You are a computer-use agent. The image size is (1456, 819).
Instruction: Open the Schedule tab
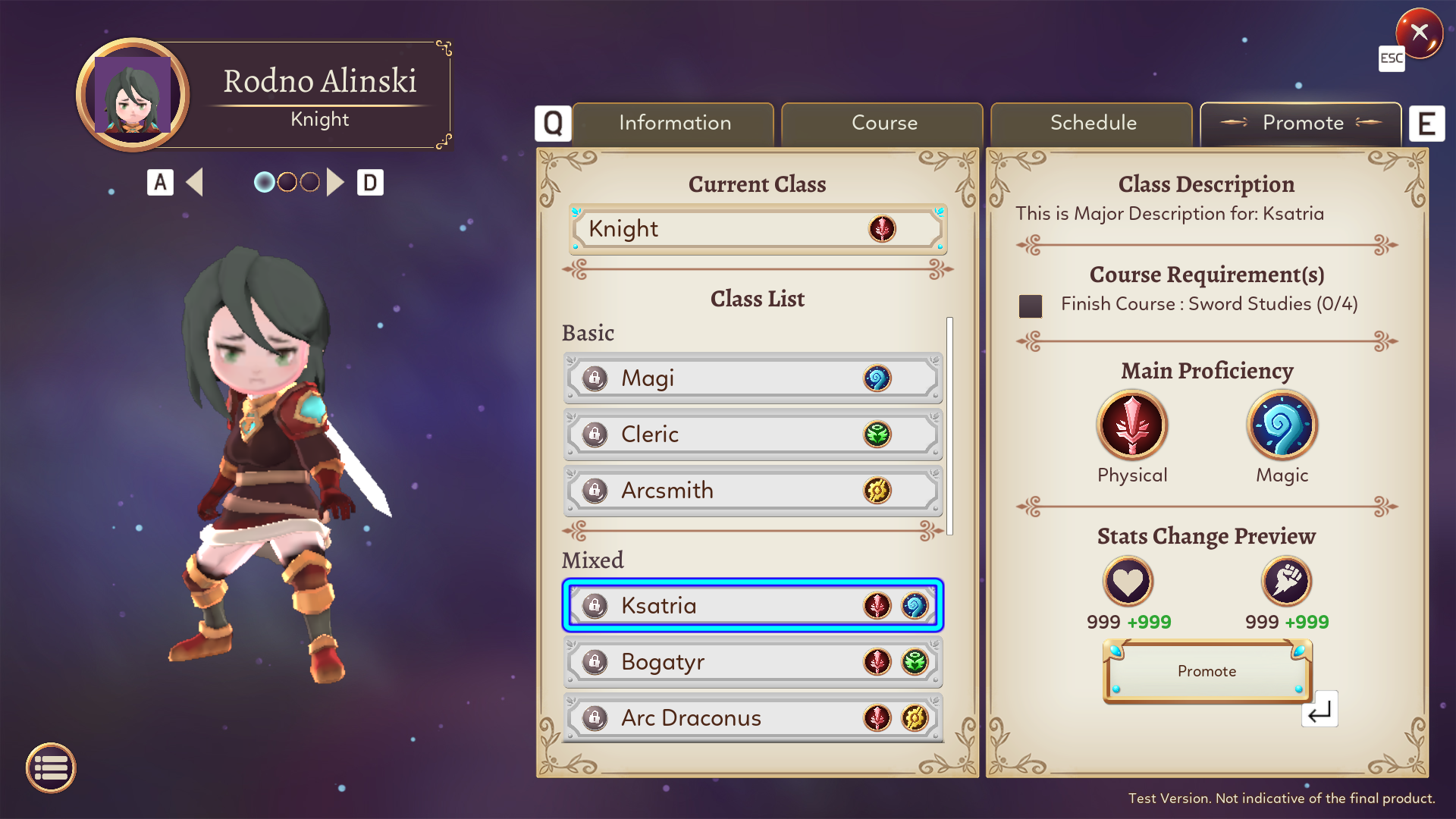[x=1093, y=123]
